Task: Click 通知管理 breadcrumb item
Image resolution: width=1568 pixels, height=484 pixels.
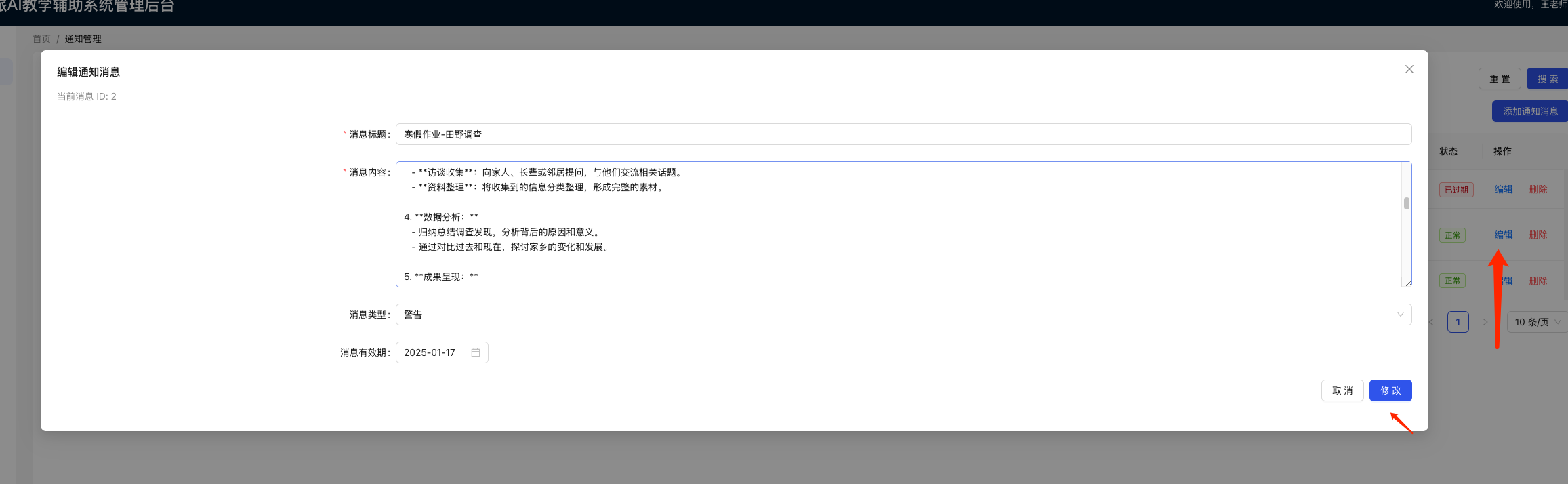Action: 83,39
